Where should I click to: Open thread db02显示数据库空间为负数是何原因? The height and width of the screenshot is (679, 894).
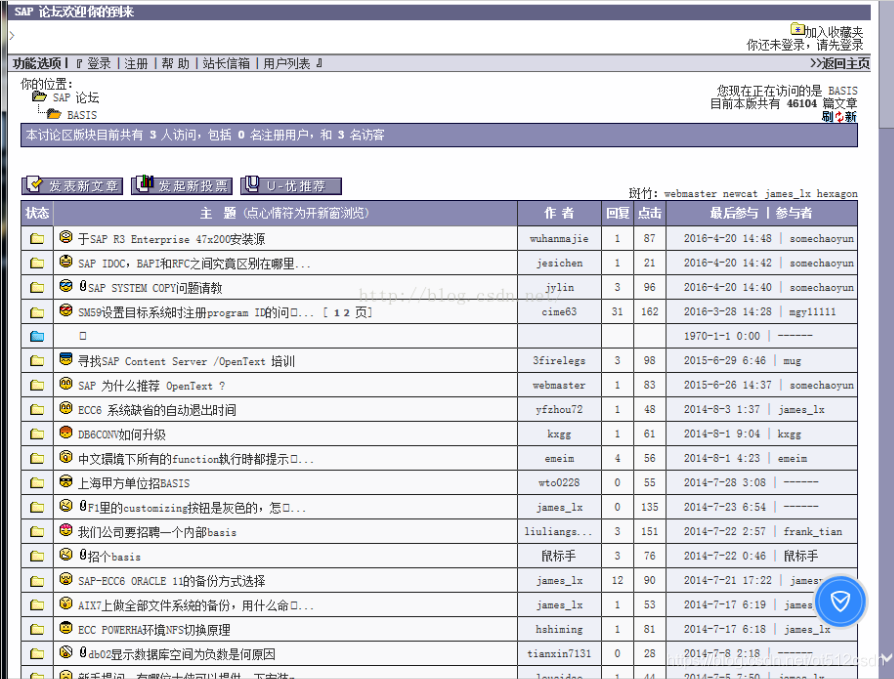click(x=182, y=654)
